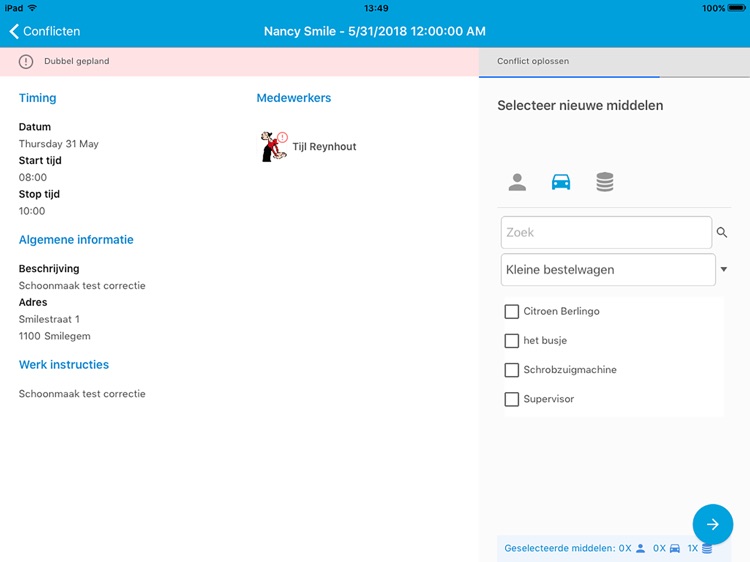The height and width of the screenshot is (562, 750).
Task: Click the back chevron arrow icon
Action: point(14,31)
